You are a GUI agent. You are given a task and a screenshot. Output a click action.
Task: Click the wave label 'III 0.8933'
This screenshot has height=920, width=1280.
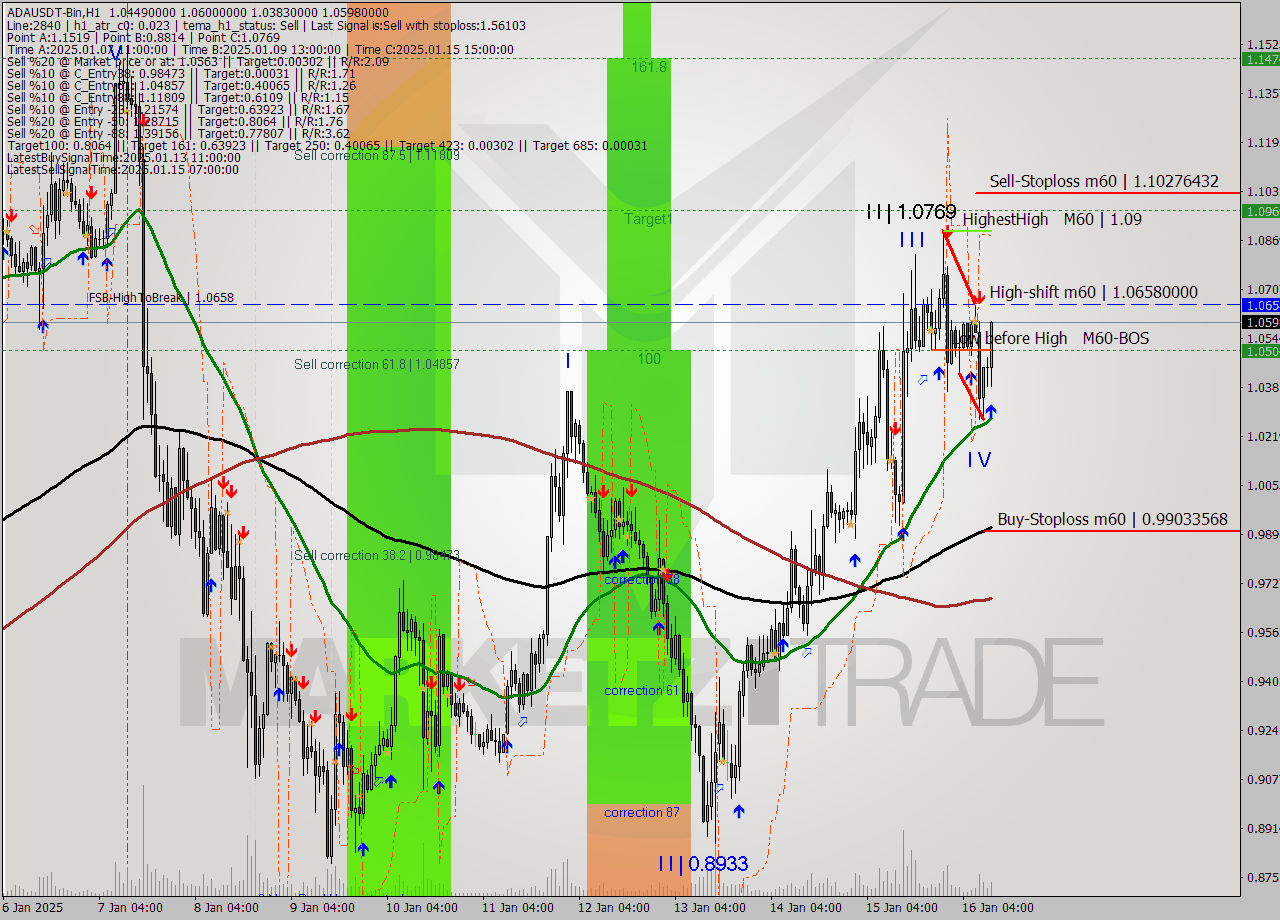[x=703, y=864]
